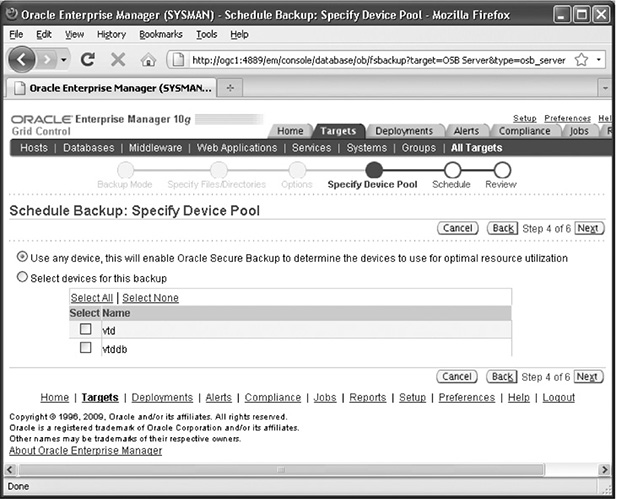618x499 pixels.
Task: Click the footer Jobs link
Action: click(x=325, y=398)
